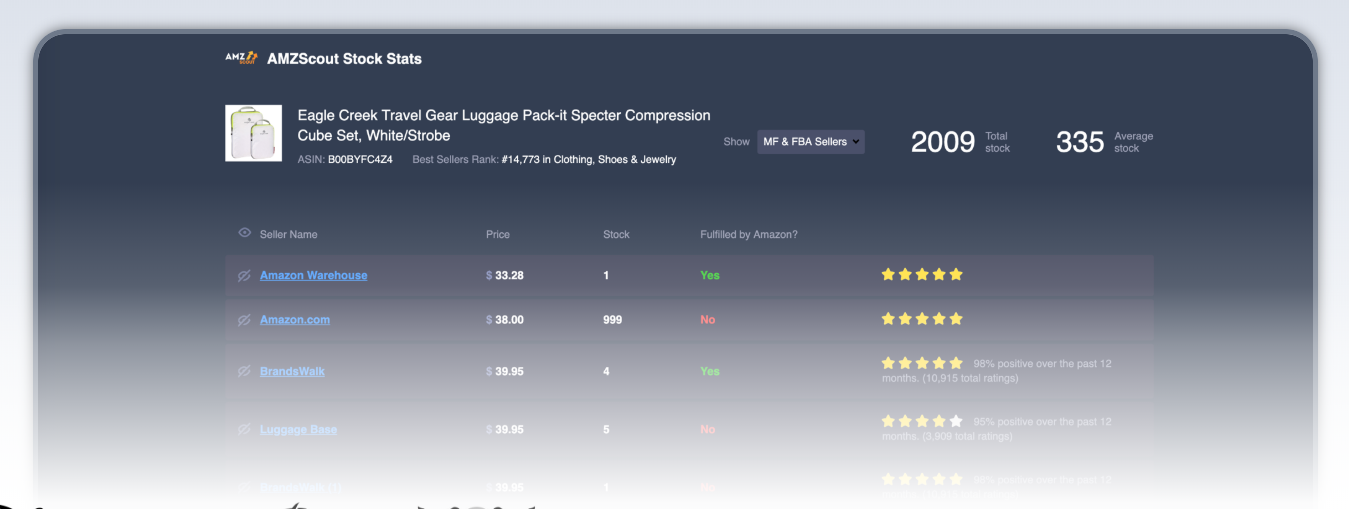Toggle visibility of BrandsWalk seller
Image resolution: width=1349 pixels, height=509 pixels.
click(244, 371)
